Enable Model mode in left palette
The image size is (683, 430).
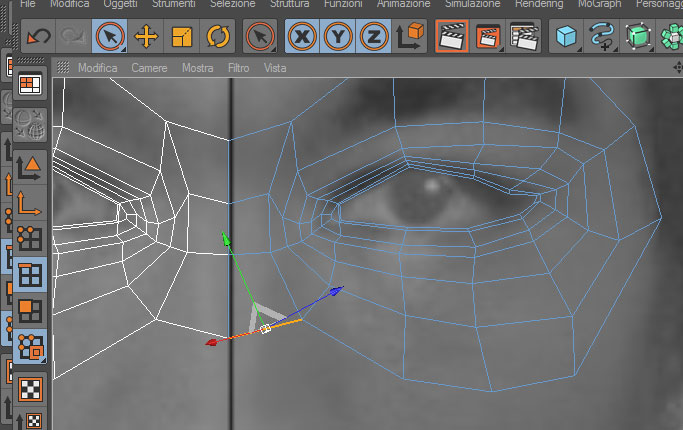[30, 168]
